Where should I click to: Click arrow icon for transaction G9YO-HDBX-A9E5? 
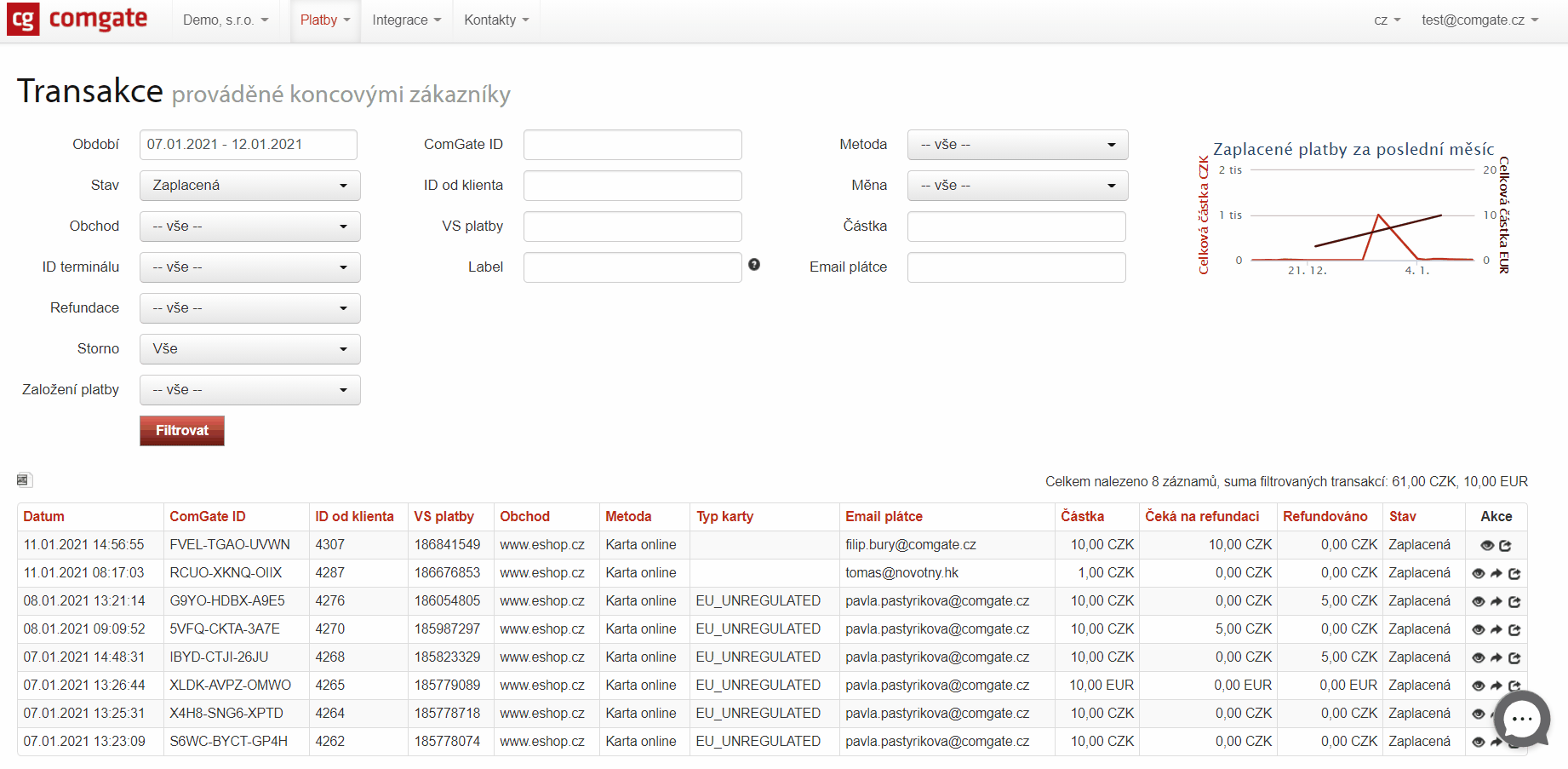(1496, 602)
